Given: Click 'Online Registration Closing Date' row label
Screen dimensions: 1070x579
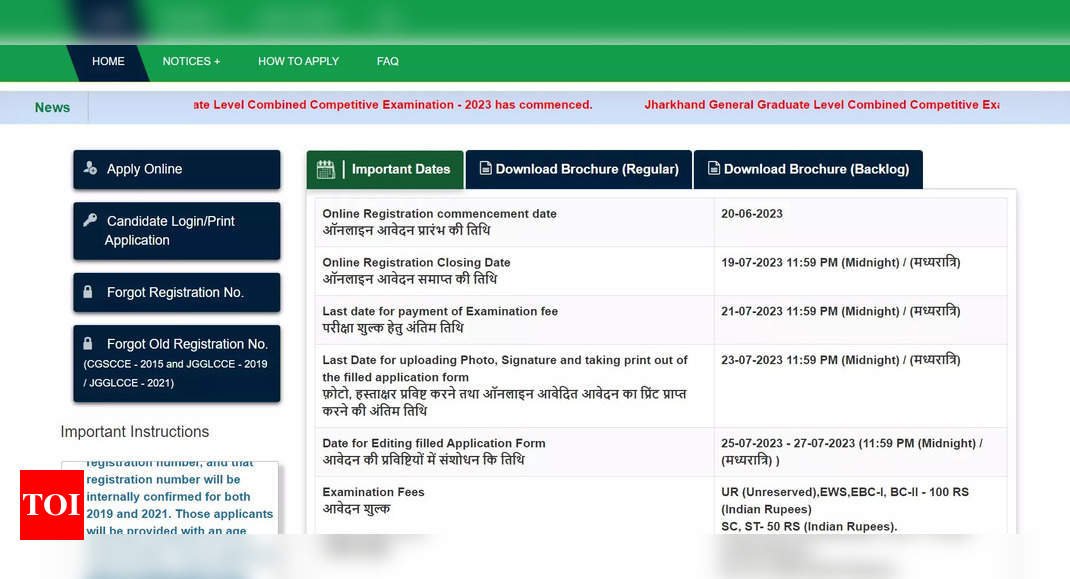Looking at the screenshot, I should coord(416,262).
